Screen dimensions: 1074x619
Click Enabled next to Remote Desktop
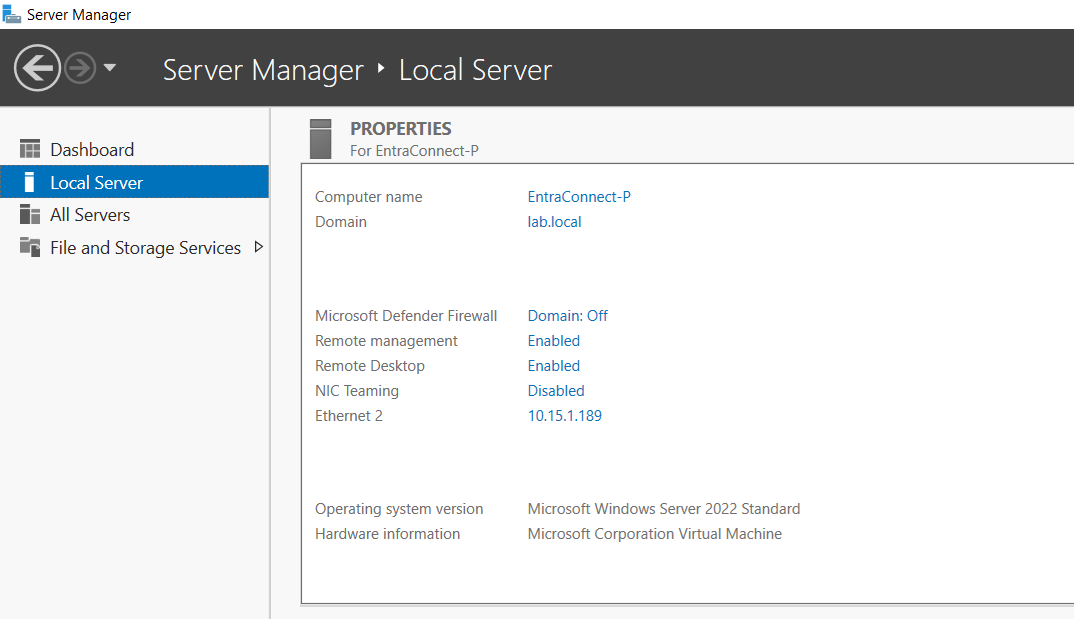click(553, 366)
